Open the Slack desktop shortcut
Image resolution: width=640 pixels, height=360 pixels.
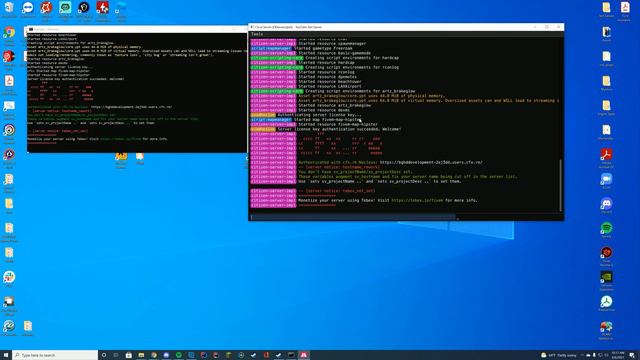click(x=9, y=277)
